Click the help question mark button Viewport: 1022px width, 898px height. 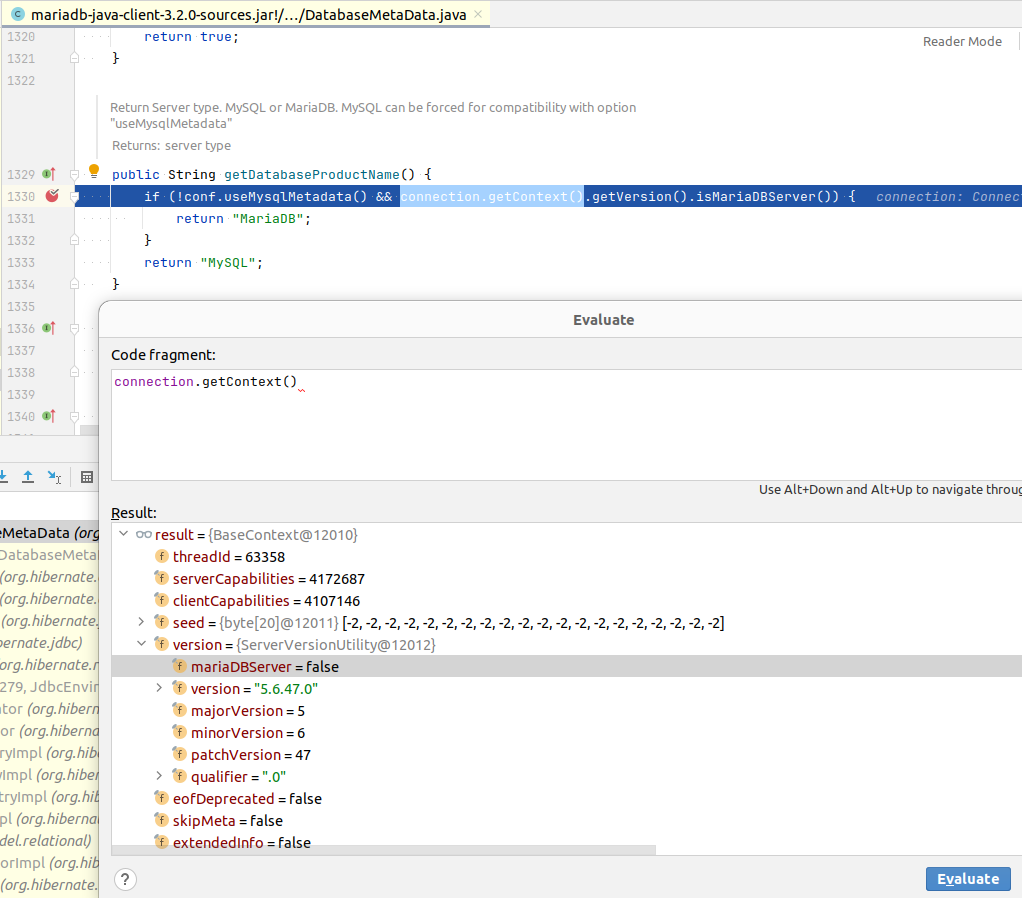(125, 879)
